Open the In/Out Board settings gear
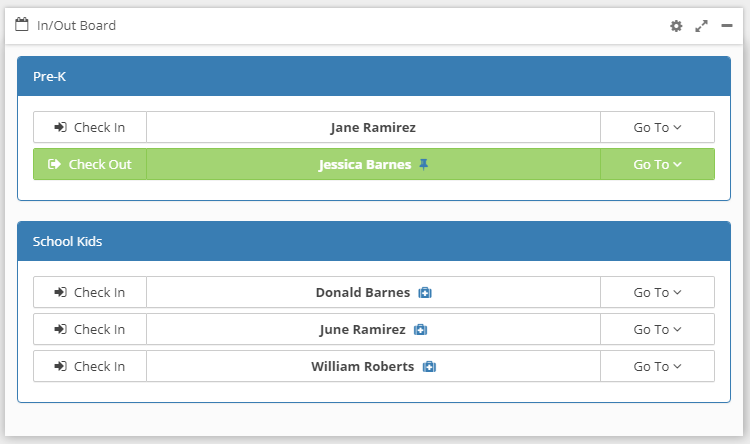This screenshot has height=444, width=750. 676,26
